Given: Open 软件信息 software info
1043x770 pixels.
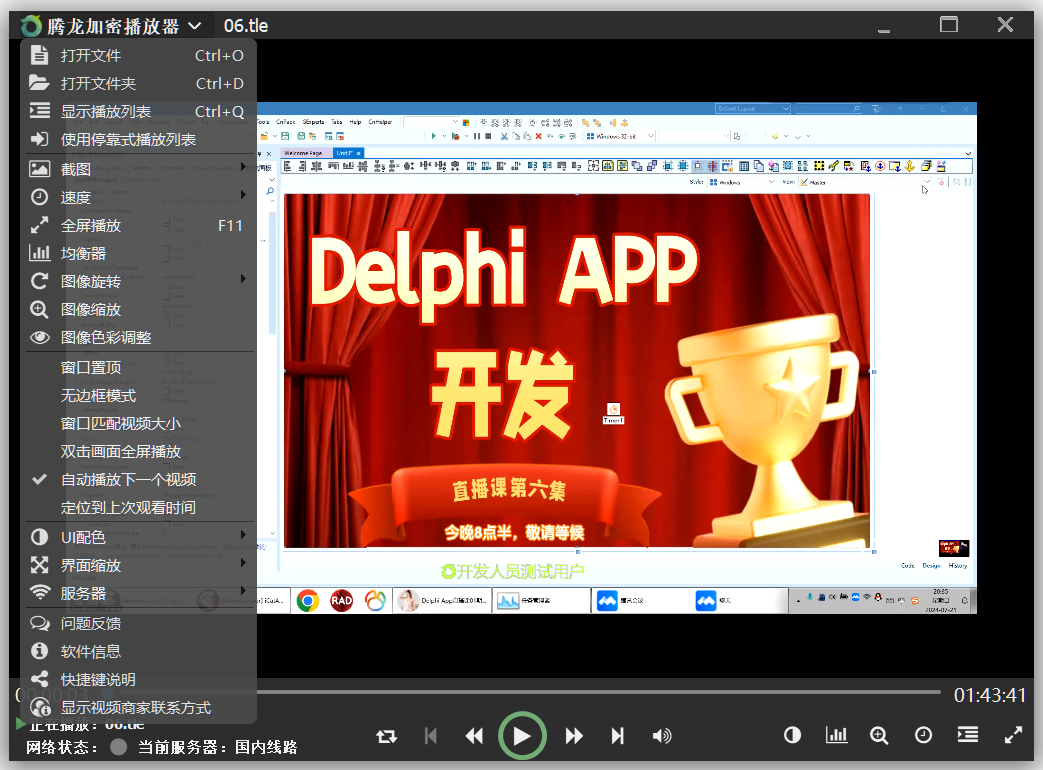Looking at the screenshot, I should point(138,651).
